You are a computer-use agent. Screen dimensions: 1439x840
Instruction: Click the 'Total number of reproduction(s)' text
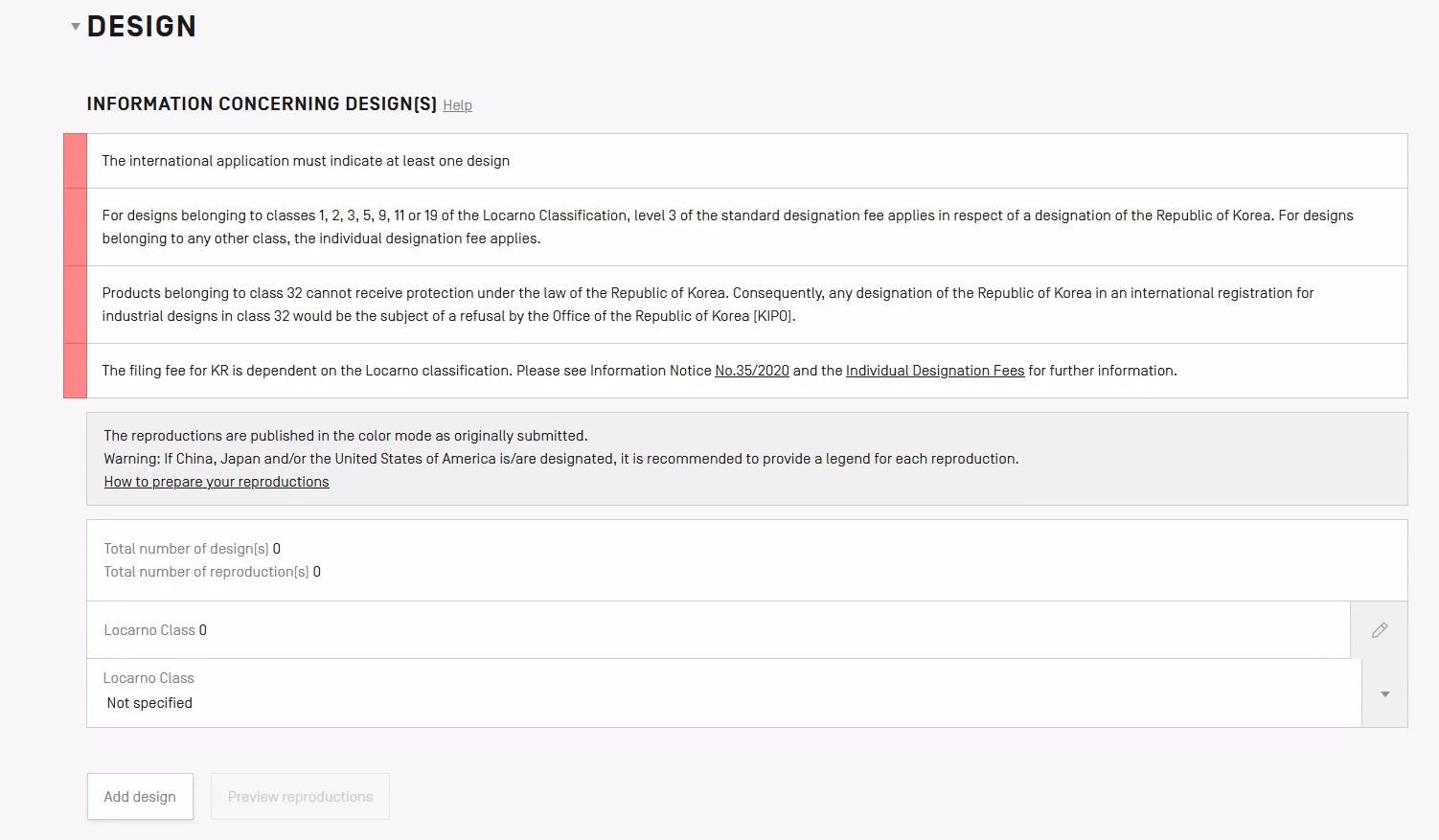206,572
